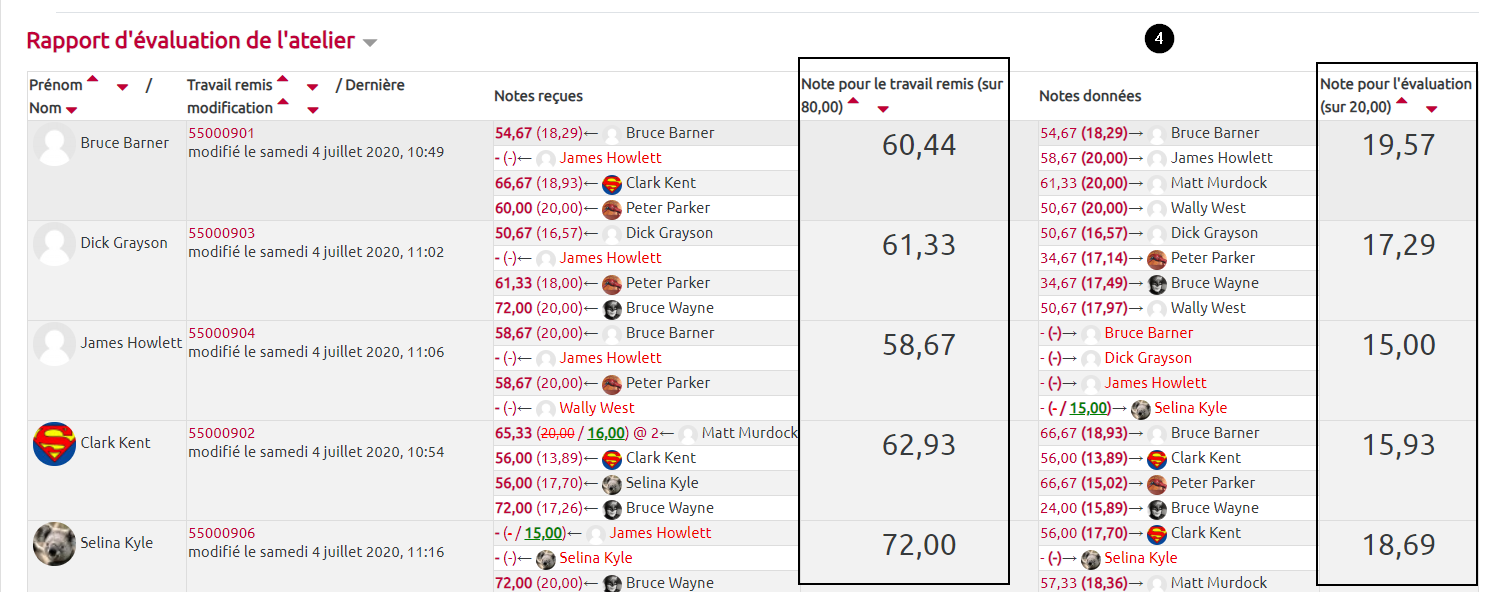Click the number 4 annotation badge

pyautogui.click(x=1159, y=39)
